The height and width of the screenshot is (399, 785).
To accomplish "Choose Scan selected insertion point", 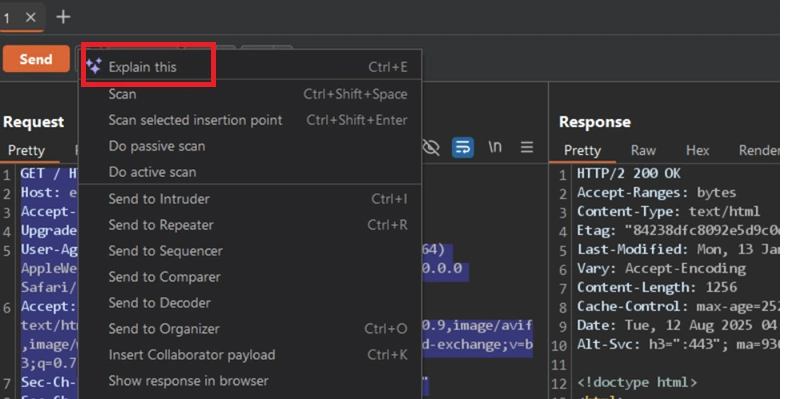I will [250, 120].
